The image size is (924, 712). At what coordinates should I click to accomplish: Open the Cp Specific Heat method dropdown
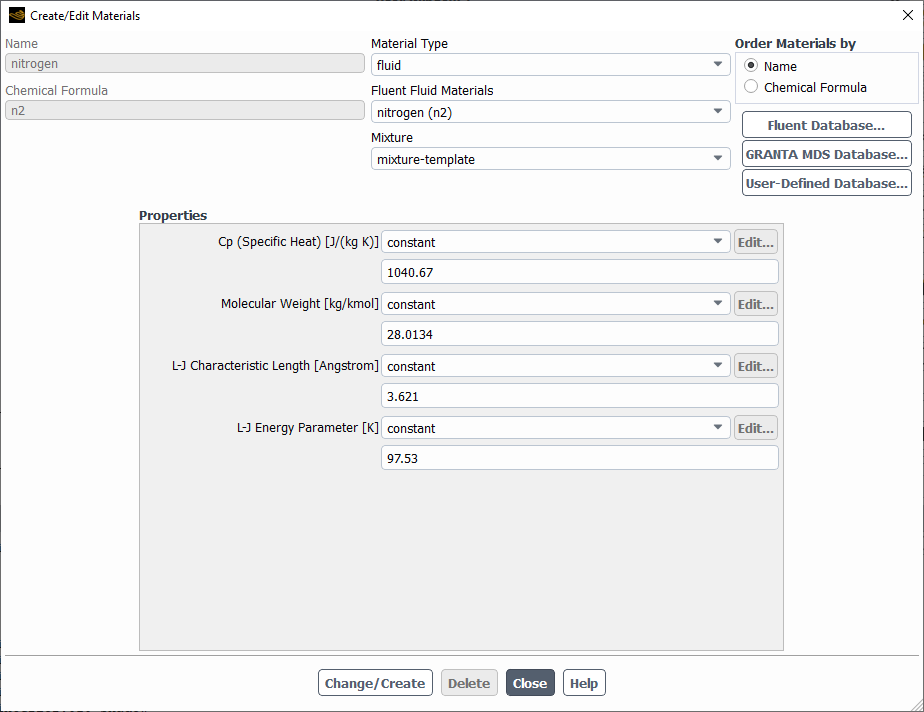556,242
